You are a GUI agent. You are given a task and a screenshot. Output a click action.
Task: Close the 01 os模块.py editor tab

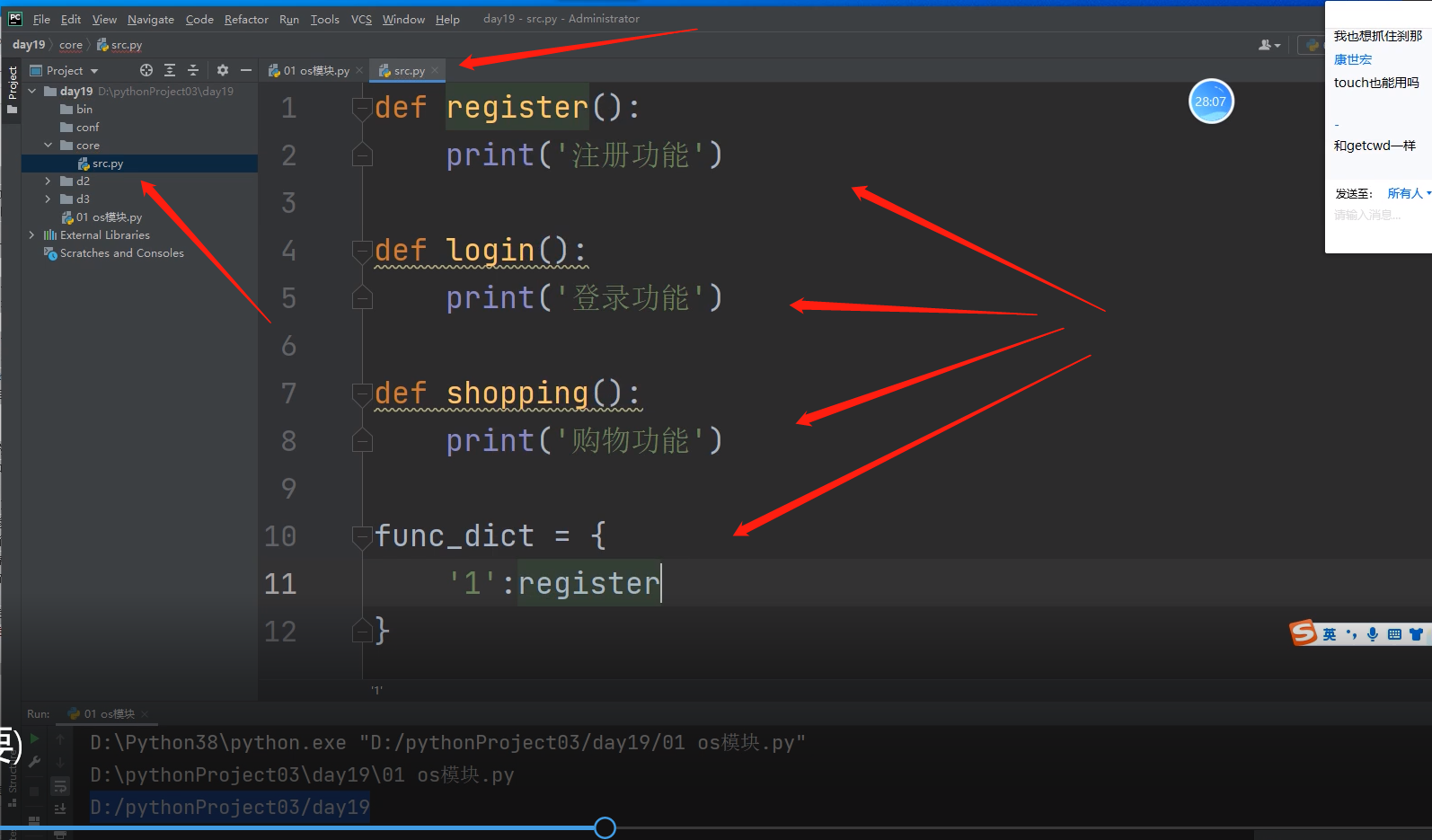[359, 70]
